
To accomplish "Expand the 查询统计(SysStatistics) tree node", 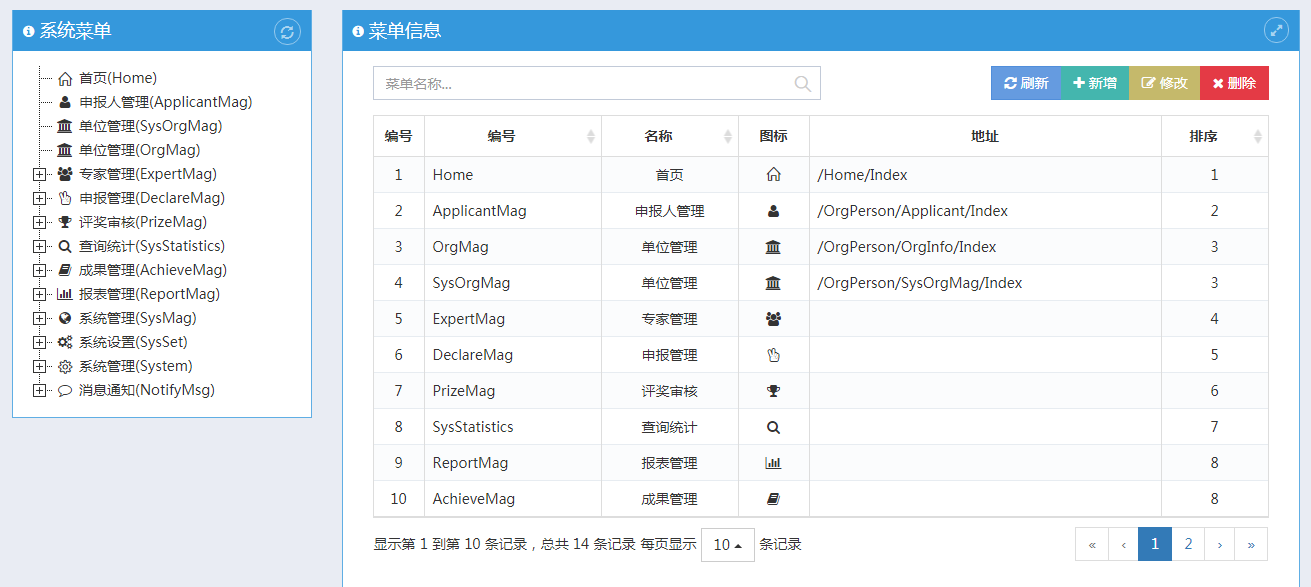I will tap(39, 246).
